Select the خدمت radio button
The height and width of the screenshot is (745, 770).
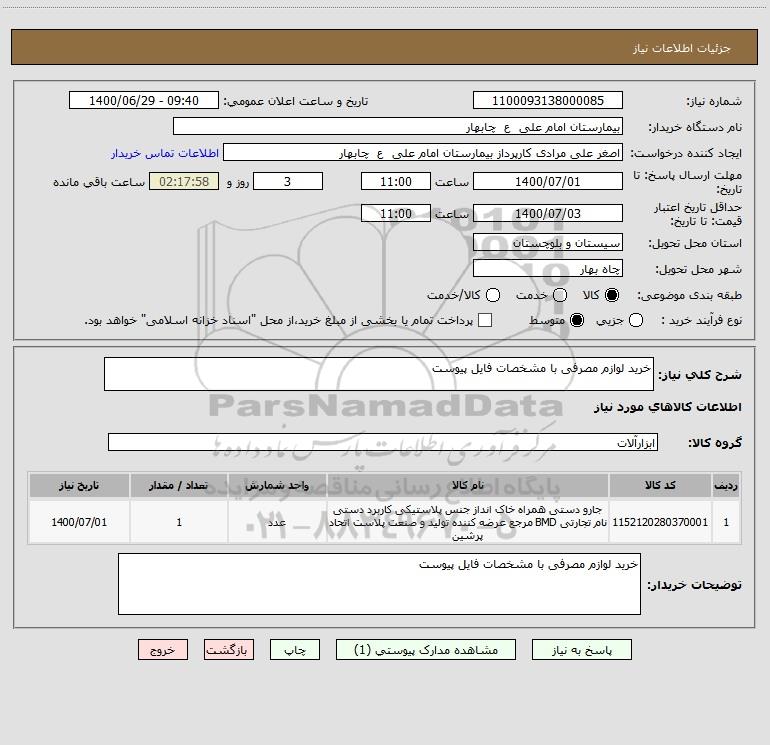[560, 295]
